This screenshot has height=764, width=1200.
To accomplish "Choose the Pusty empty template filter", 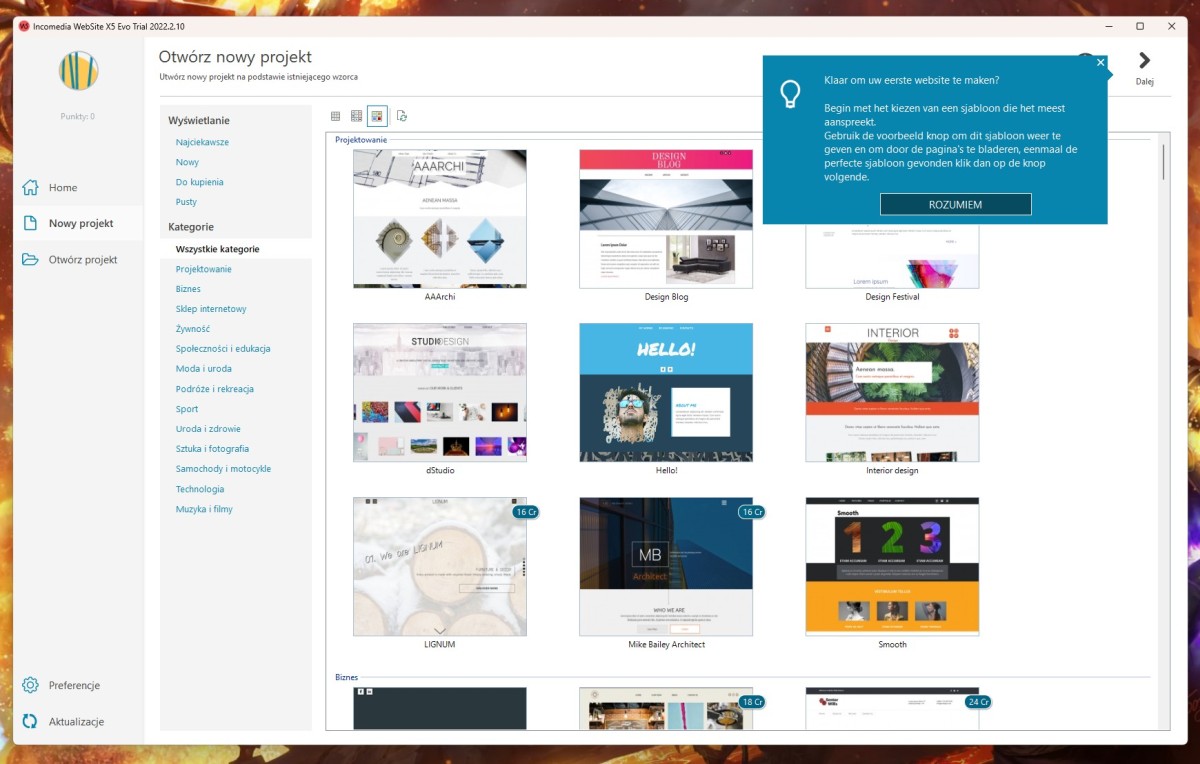I will click(186, 202).
